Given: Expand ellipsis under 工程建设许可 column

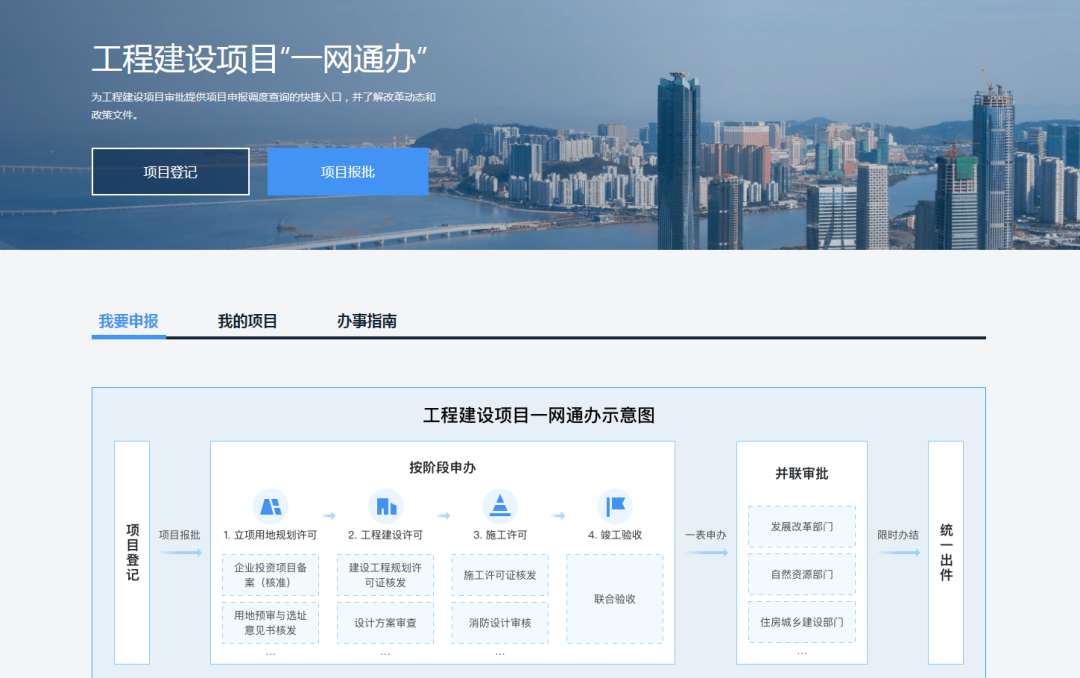Looking at the screenshot, I should coord(386,653).
